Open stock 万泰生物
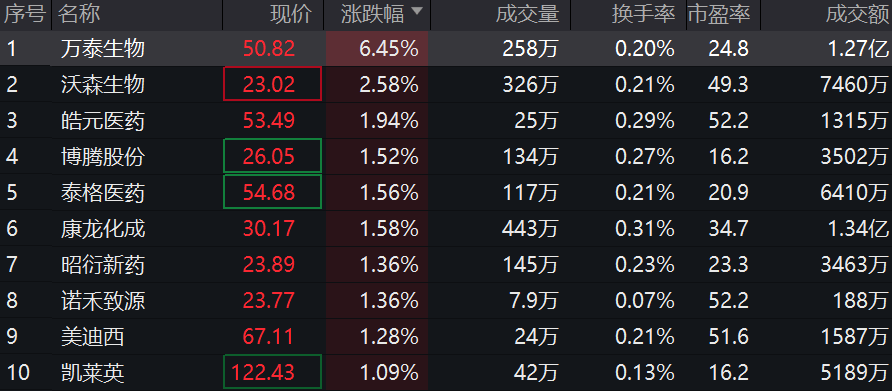The height and width of the screenshot is (391, 892). tap(103, 49)
